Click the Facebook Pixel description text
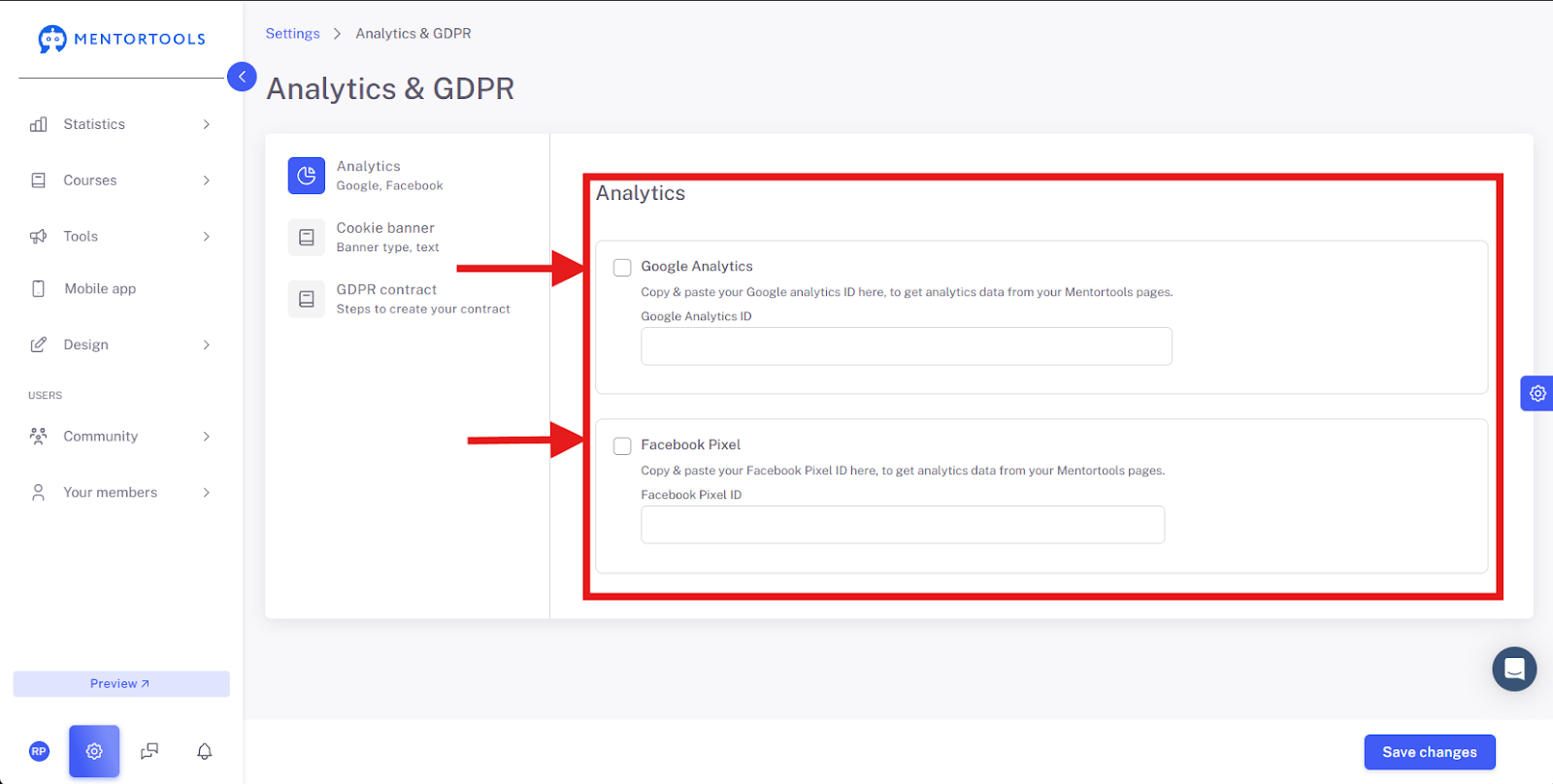 point(903,471)
